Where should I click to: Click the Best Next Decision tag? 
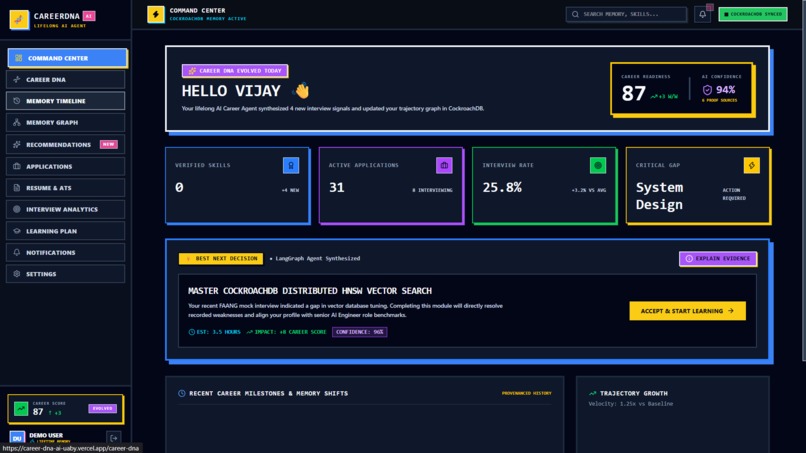click(x=221, y=259)
